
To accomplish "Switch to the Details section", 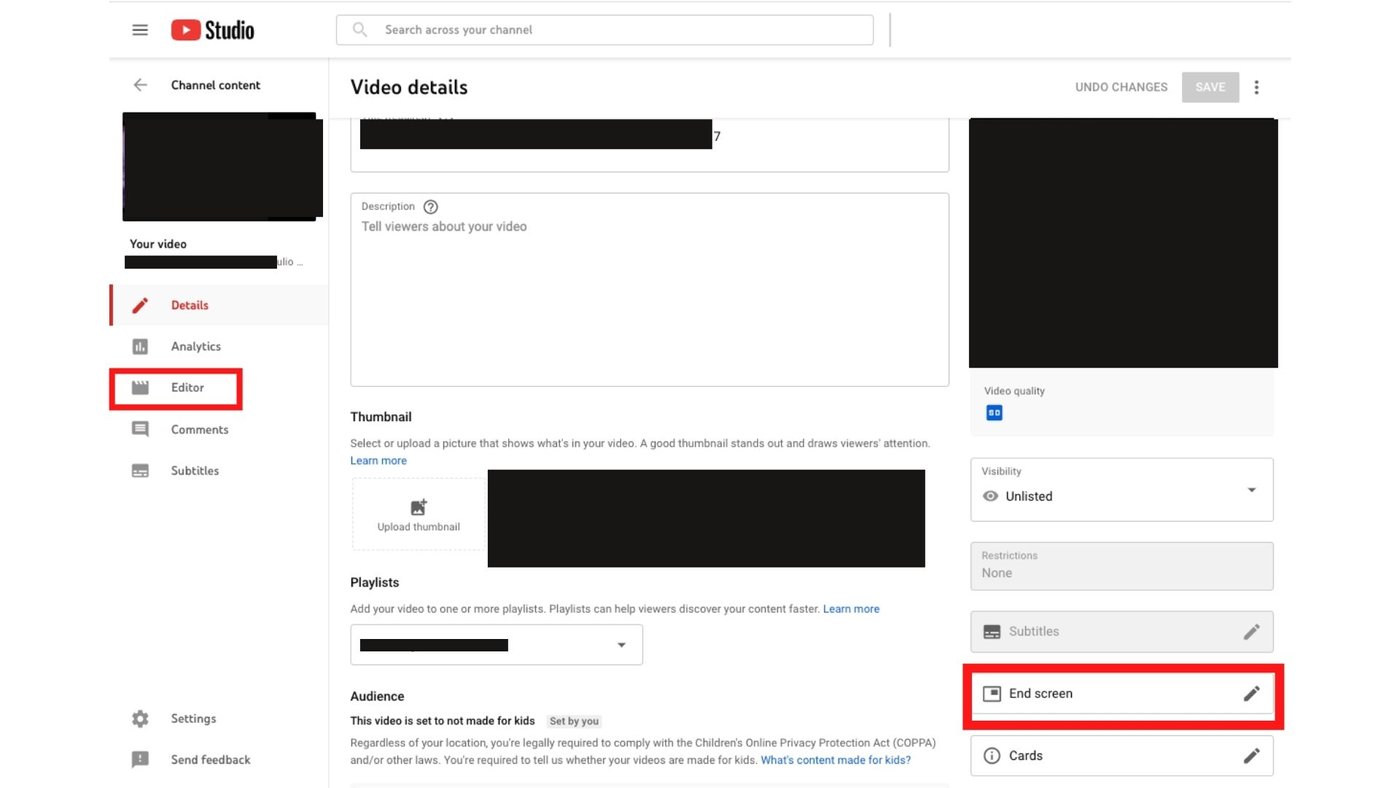I will point(190,304).
